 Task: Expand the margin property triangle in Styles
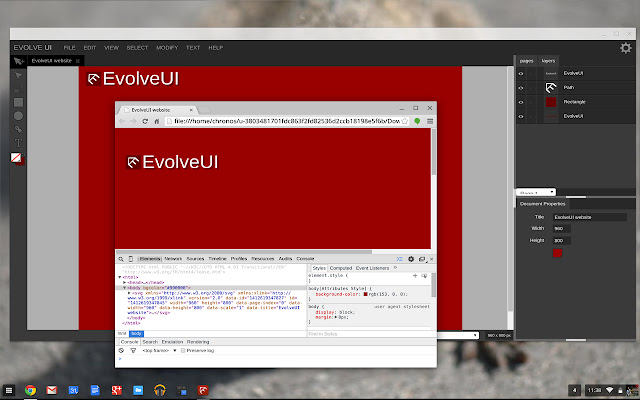(x=336, y=317)
